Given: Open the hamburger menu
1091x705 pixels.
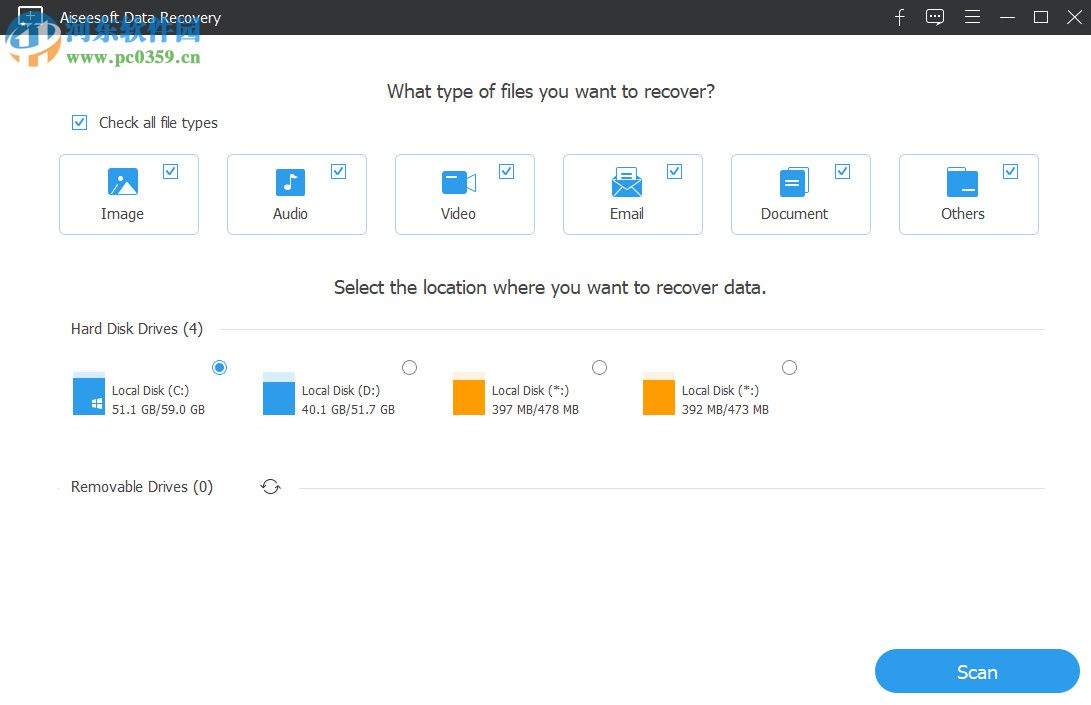Looking at the screenshot, I should coord(972,17).
